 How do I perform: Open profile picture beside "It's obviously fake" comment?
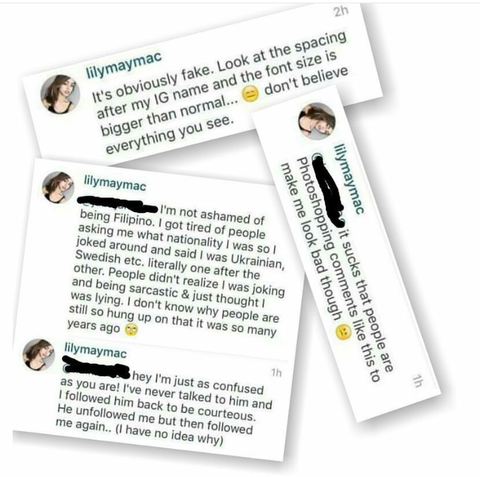click(x=60, y=94)
